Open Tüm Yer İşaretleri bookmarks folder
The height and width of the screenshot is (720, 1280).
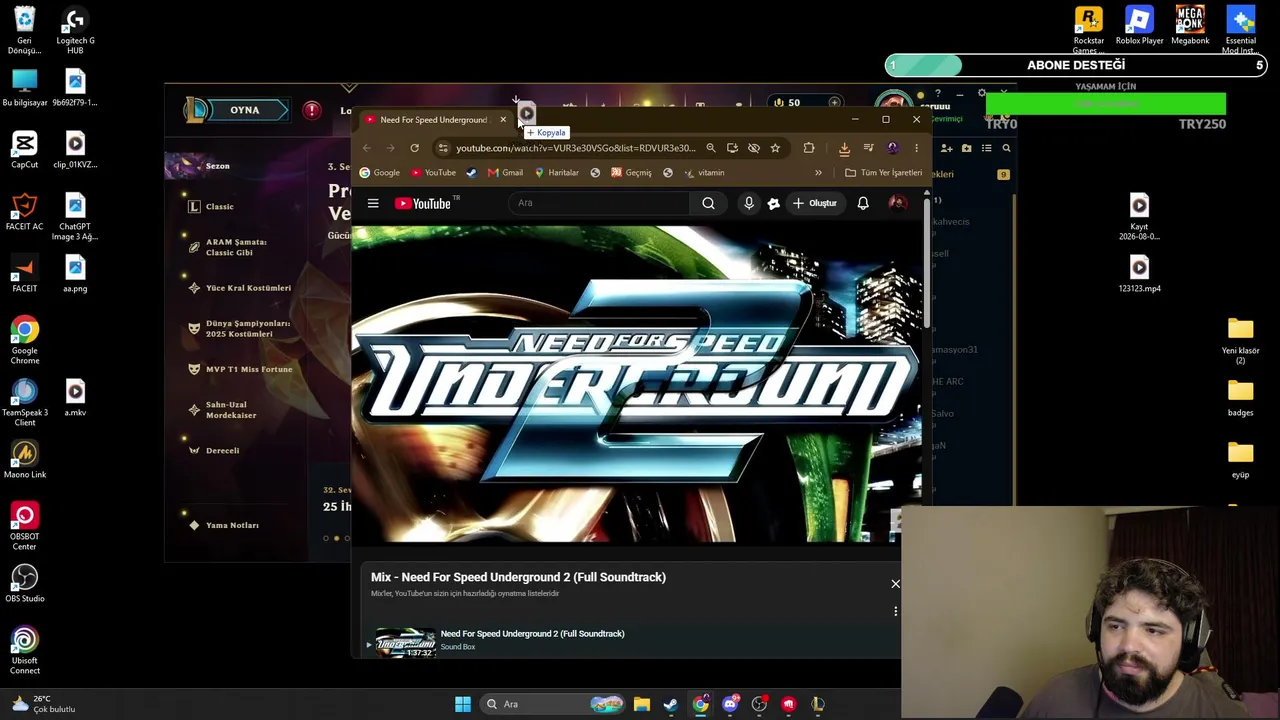coord(883,173)
